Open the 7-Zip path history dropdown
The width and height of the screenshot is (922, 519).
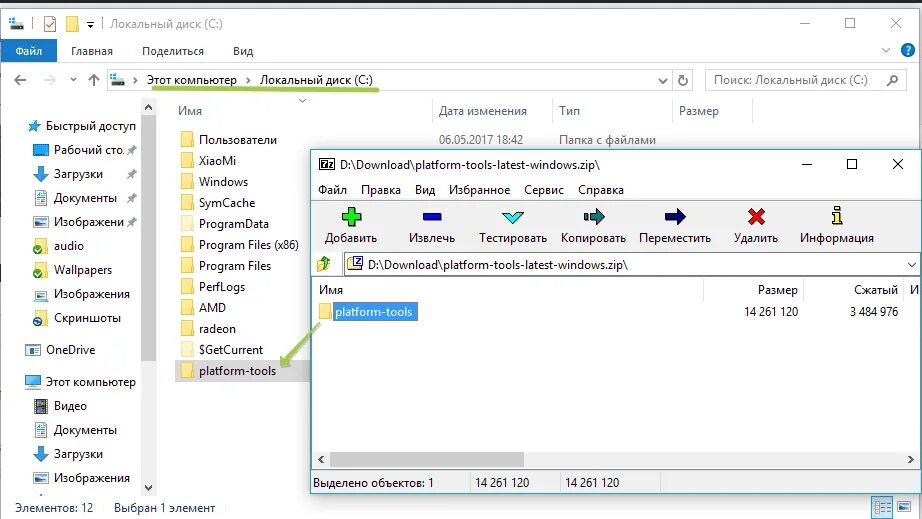click(x=911, y=264)
